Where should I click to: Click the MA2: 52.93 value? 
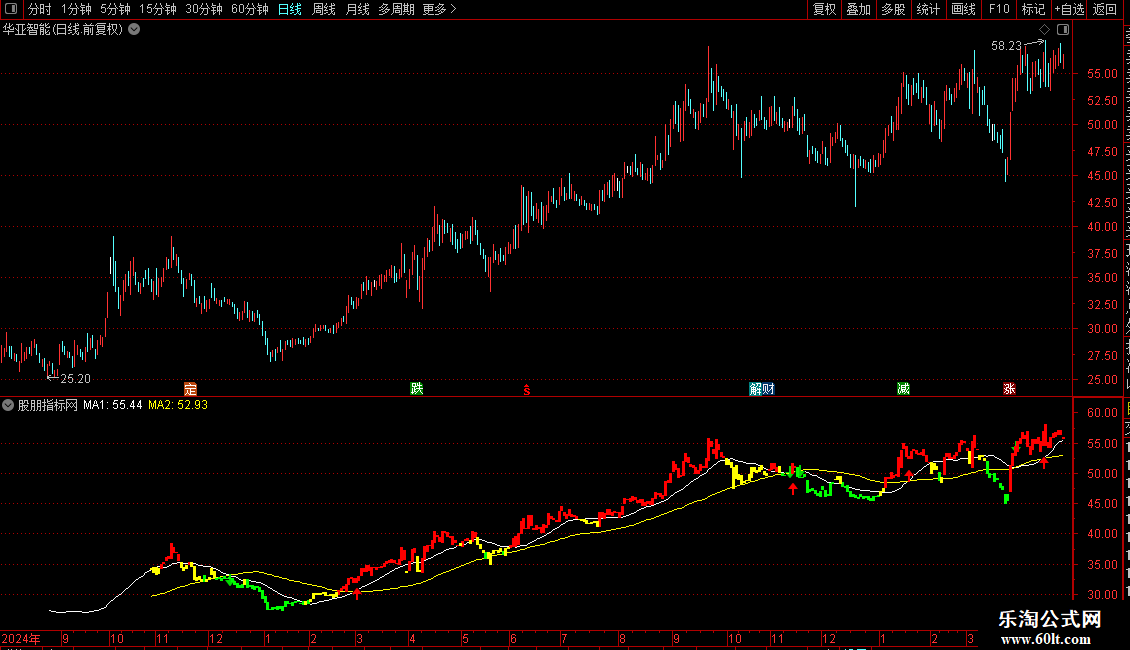pyautogui.click(x=178, y=405)
